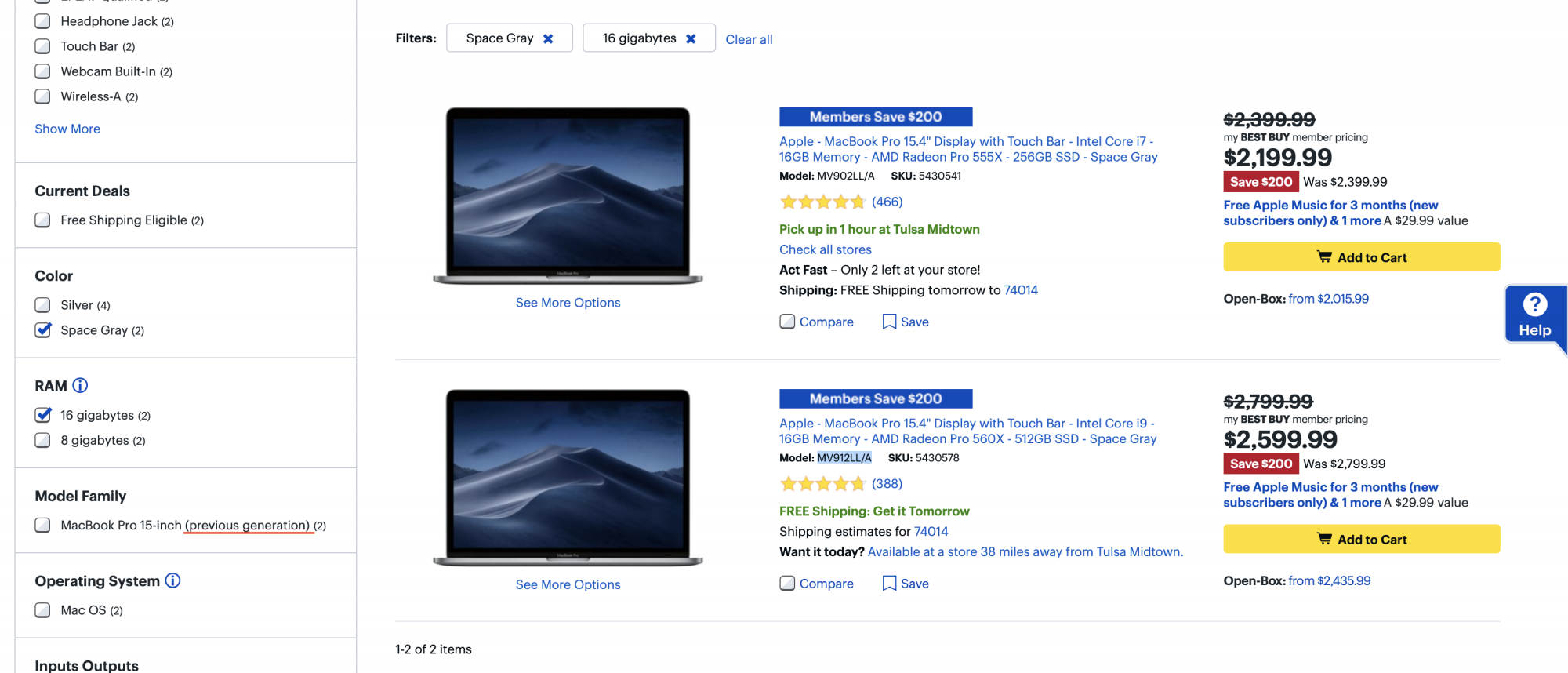Screen dimensions: 1568x673
Task: Save the Core i9 MacBook Pro bookmark
Action: click(906, 584)
